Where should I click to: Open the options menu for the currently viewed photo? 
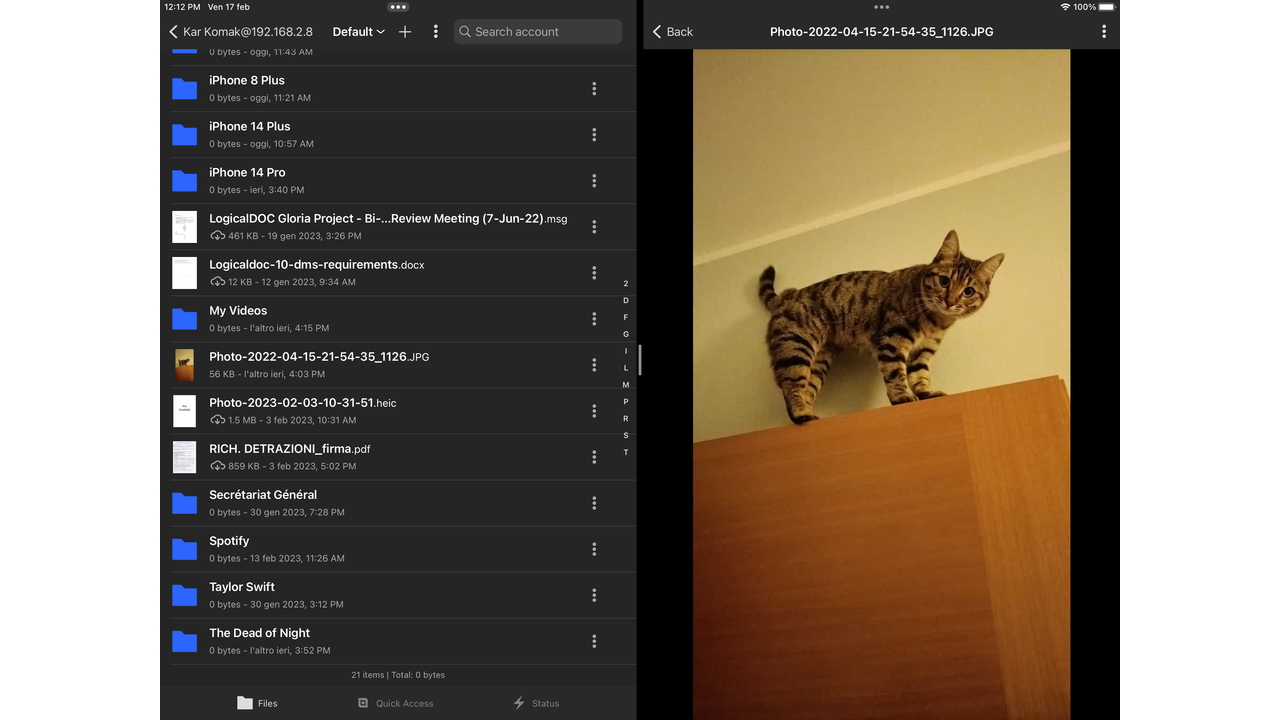click(x=1104, y=31)
